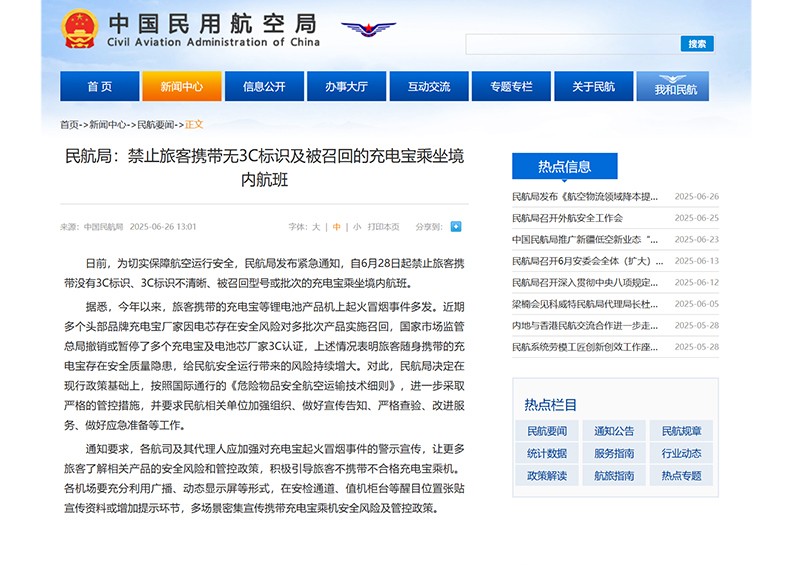The width and height of the screenshot is (790, 565).
Task: Click the date 2025-06-25 in hot news
Action: click(x=697, y=218)
